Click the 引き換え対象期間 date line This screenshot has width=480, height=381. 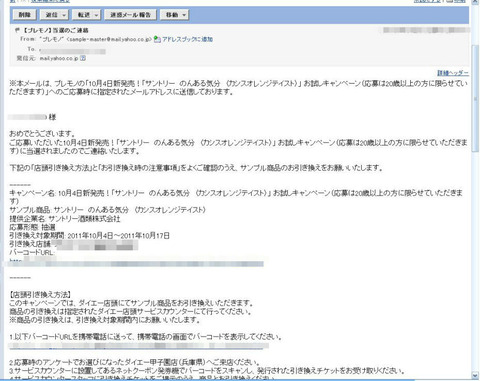pyautogui.click(x=89, y=236)
